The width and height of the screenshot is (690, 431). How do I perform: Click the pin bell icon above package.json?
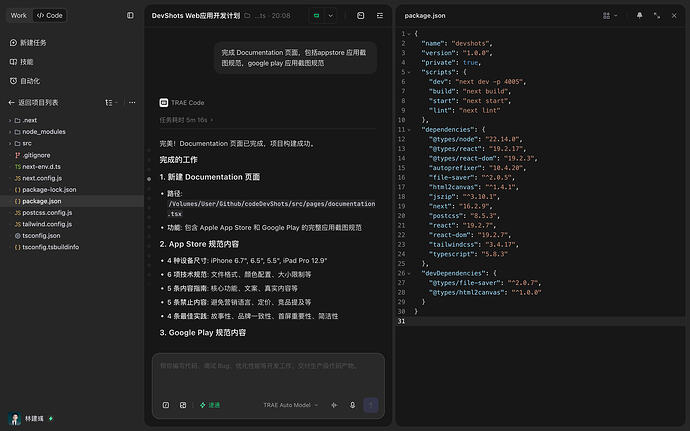(x=639, y=15)
